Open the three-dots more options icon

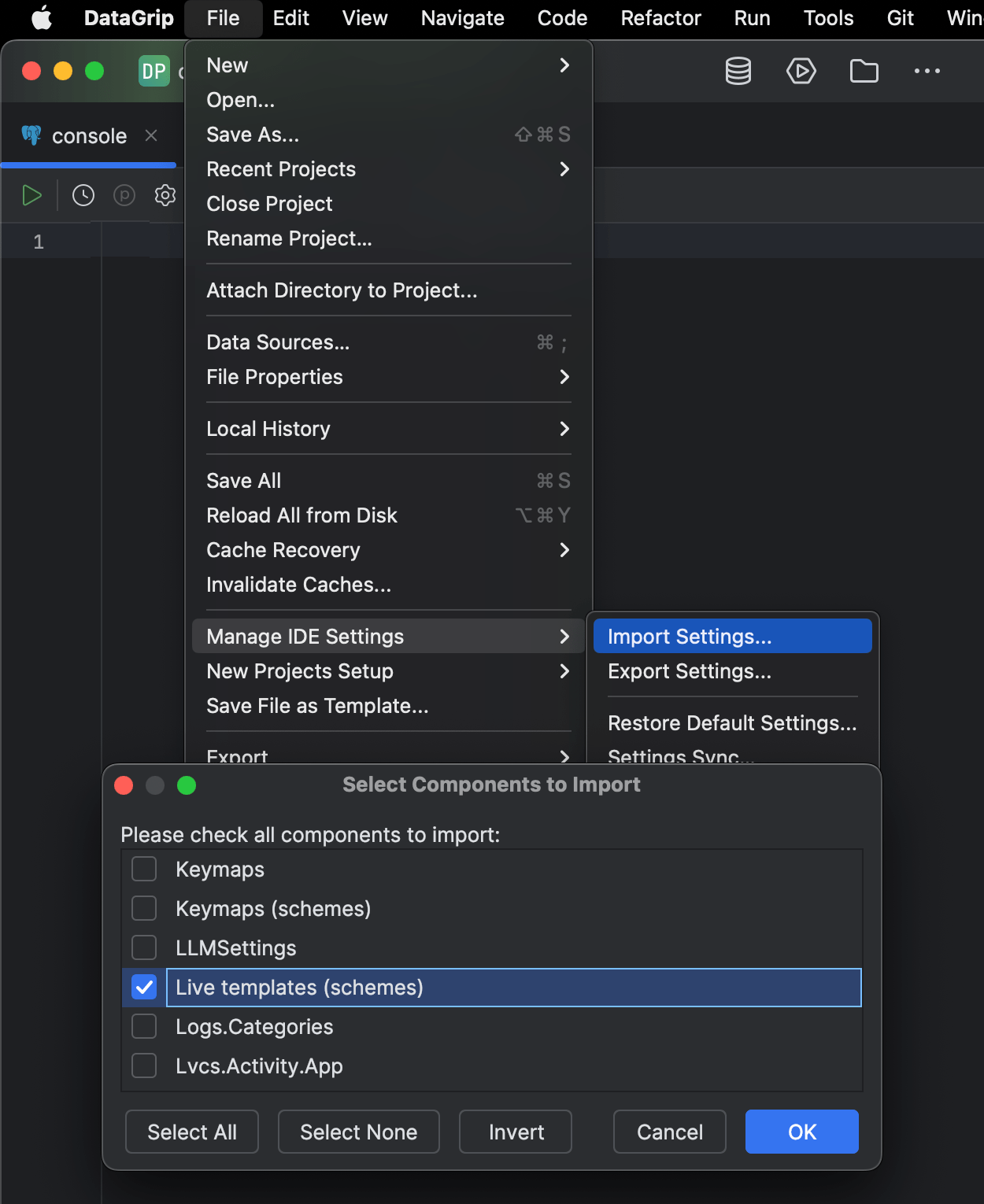pos(927,72)
